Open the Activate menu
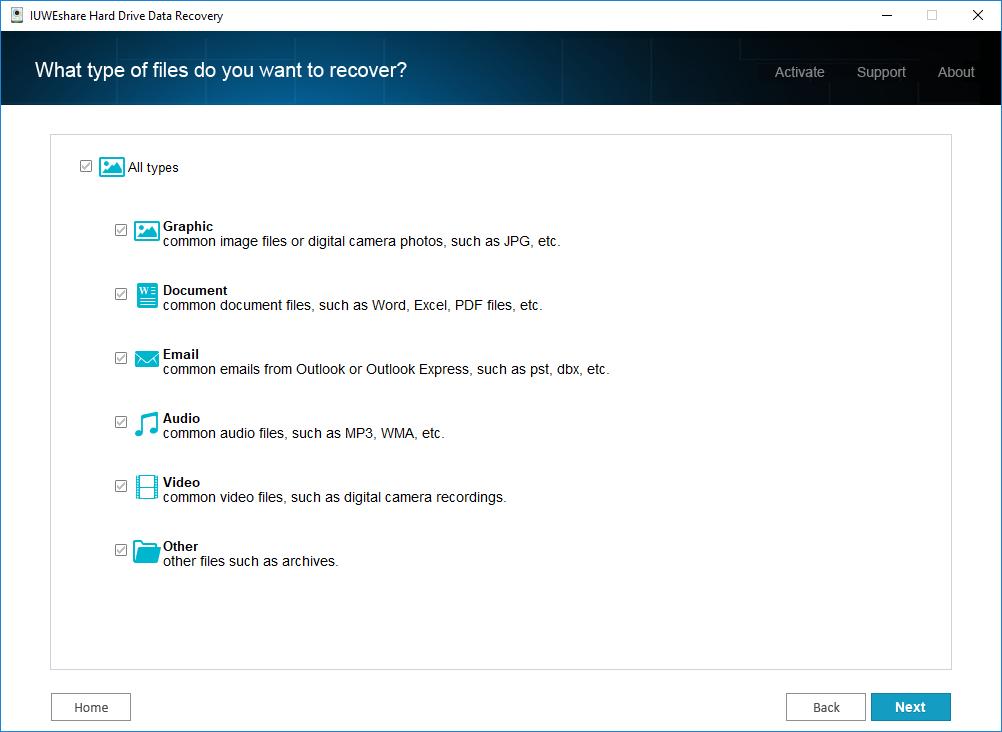 pyautogui.click(x=799, y=72)
